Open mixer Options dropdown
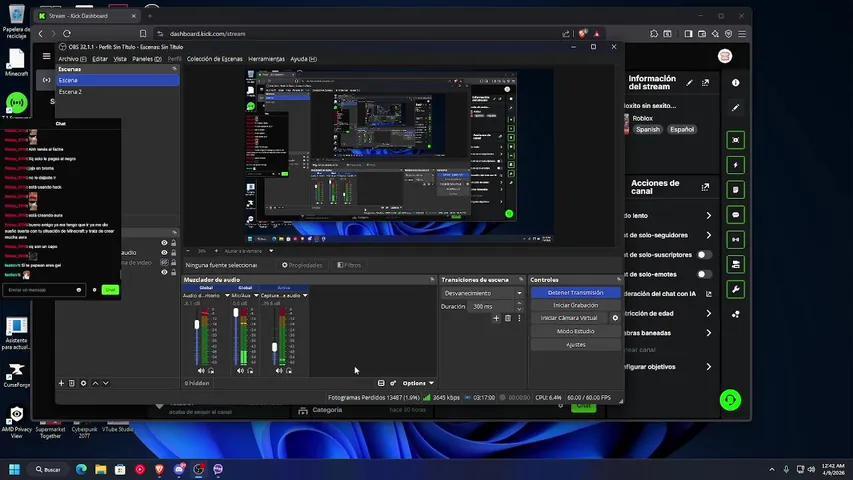Screen dimensions: 853x480 418,383
